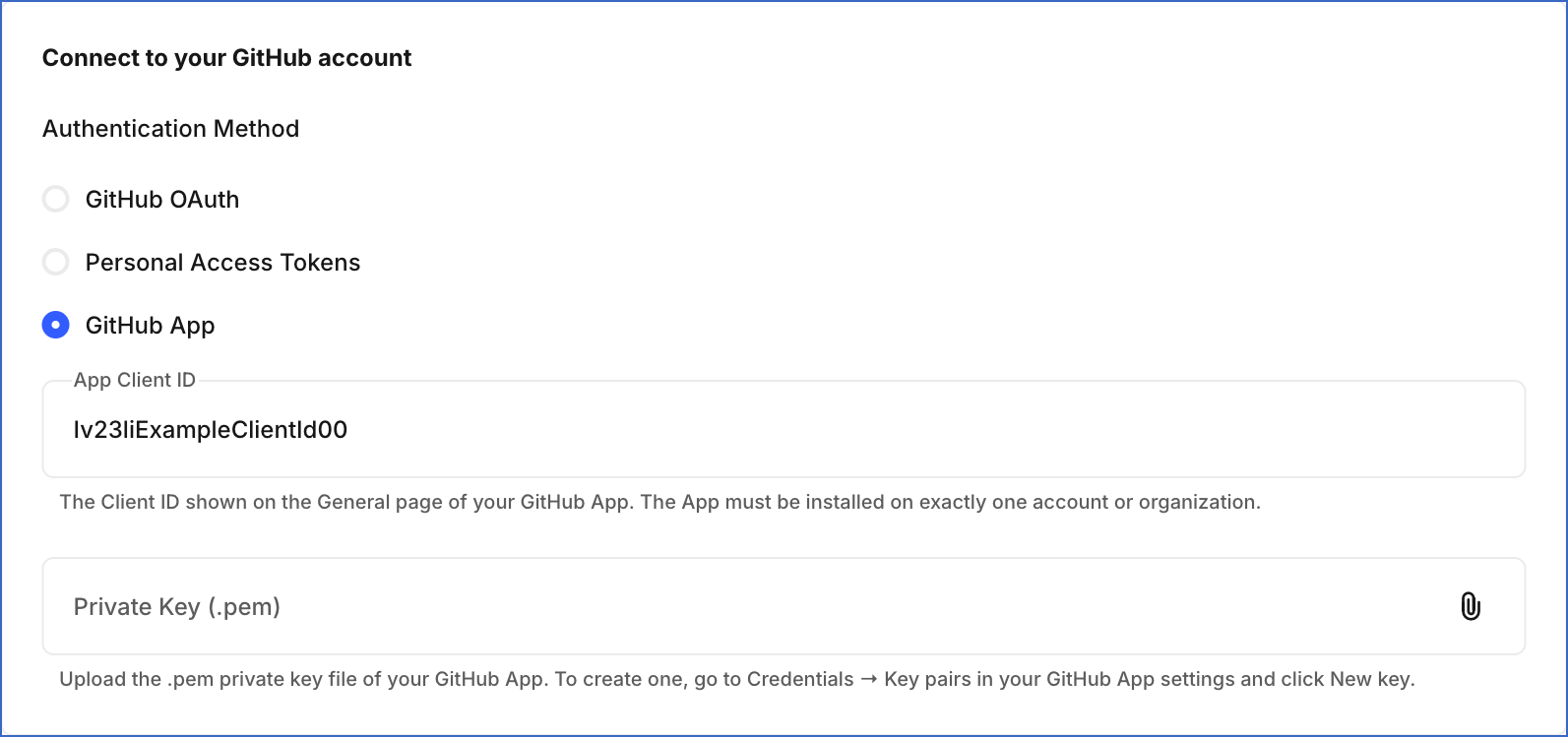Click the Client ID helper text about General page
The image size is (1568, 737).
(x=659, y=502)
